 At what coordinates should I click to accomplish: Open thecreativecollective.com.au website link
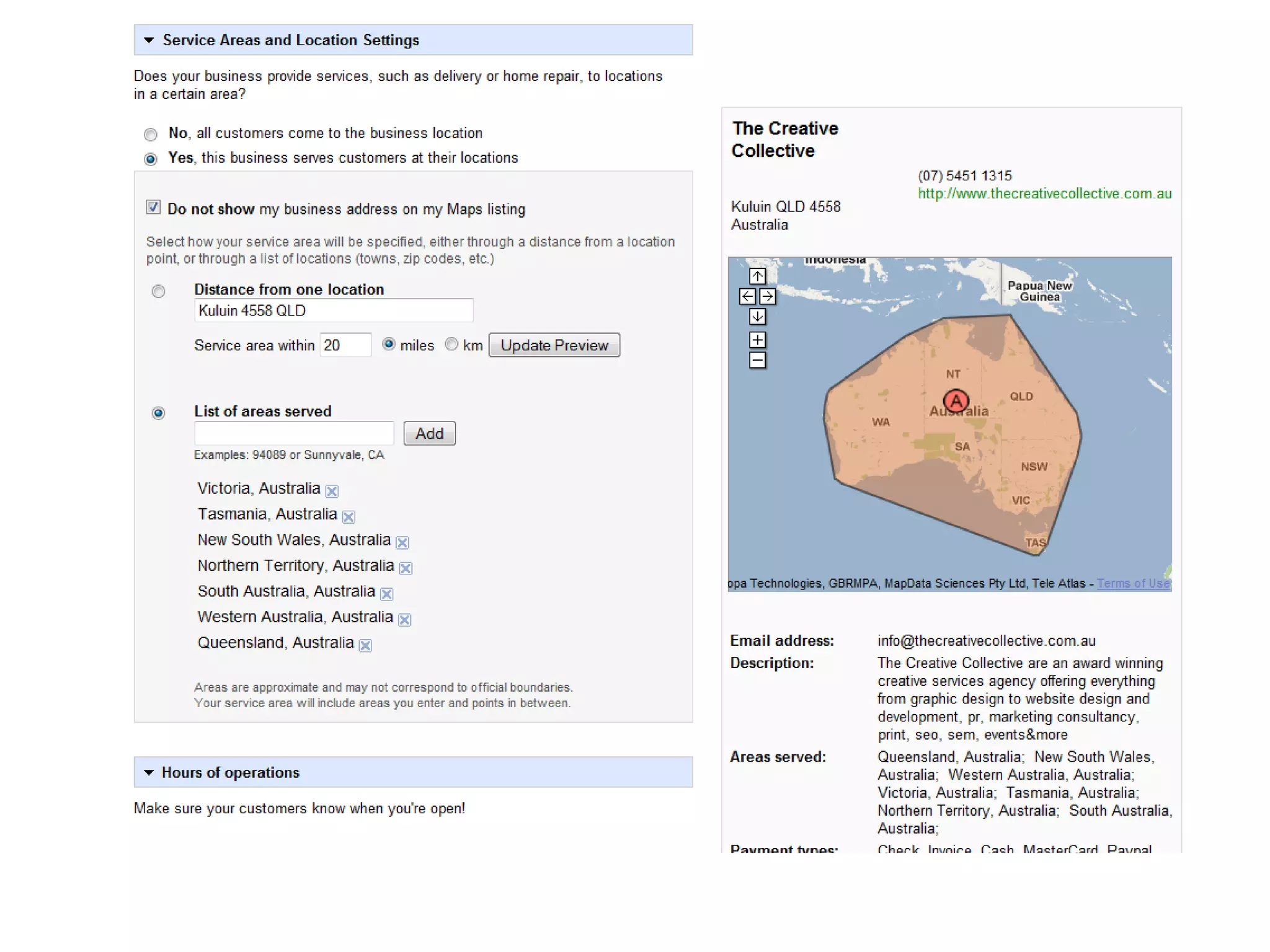[1044, 194]
